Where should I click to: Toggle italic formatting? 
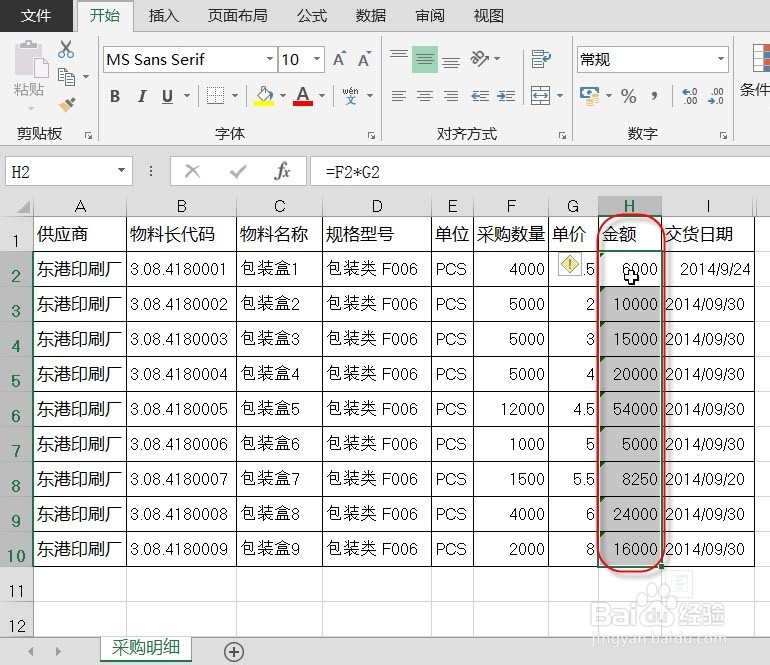coord(142,96)
